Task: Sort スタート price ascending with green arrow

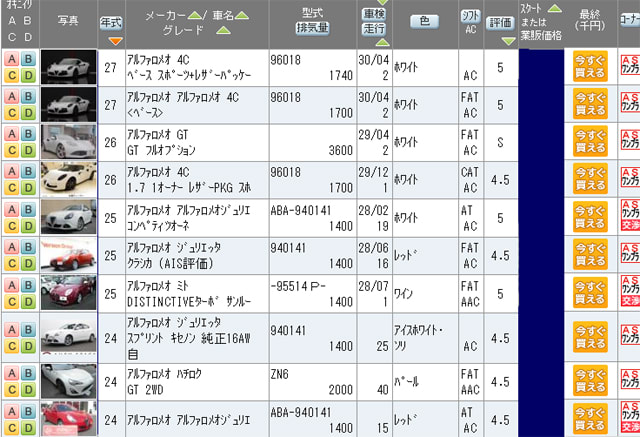Action: click(555, 8)
